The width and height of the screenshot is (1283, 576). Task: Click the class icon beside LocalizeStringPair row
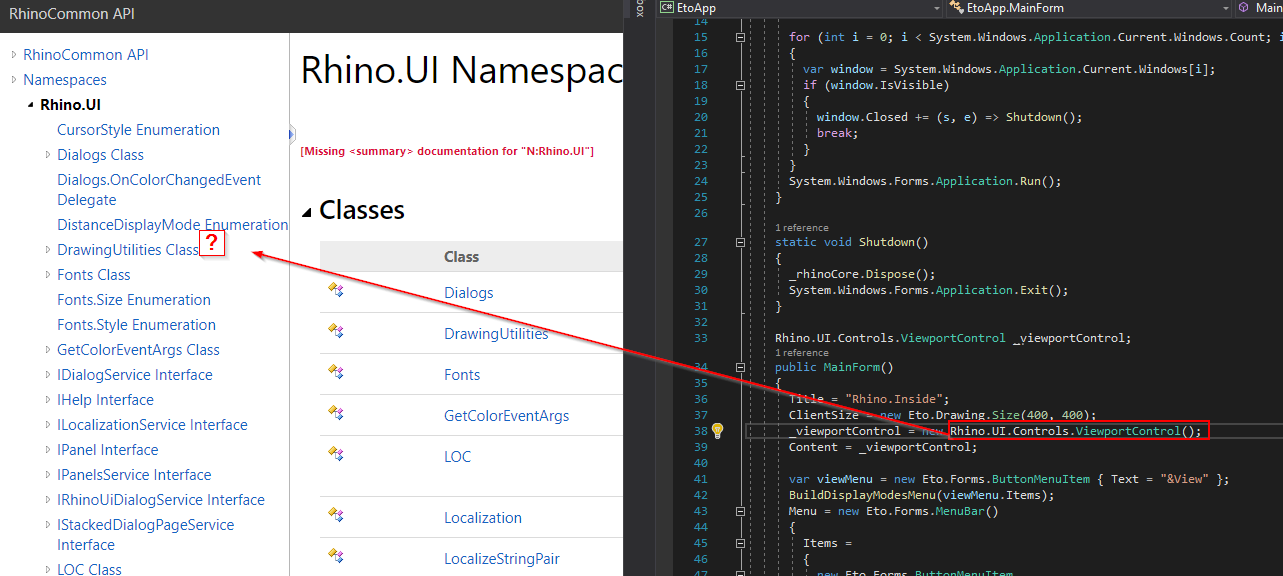336,556
